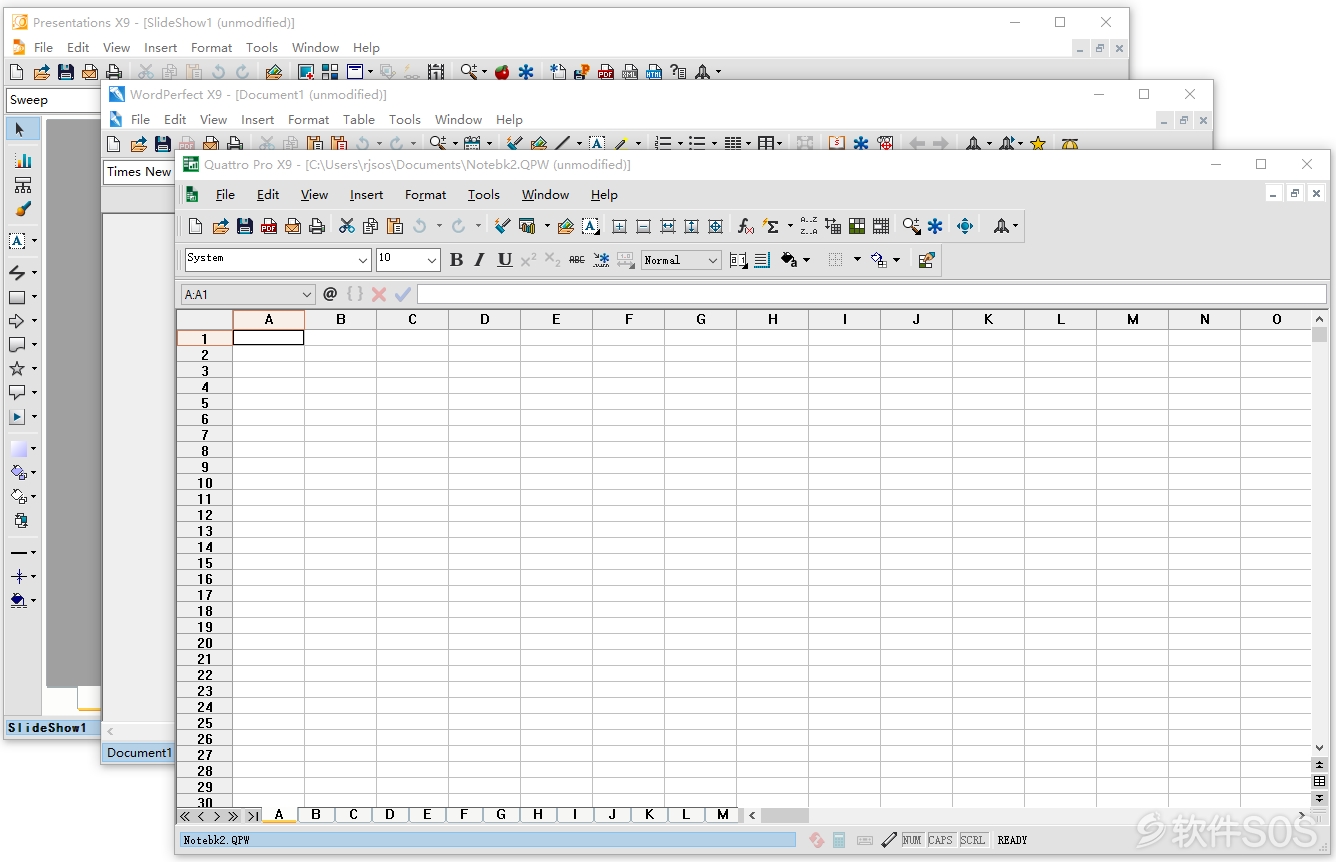Toggle Italic formatting in Quattro Pro
Viewport: 1336px width, 862px height.
pos(480,260)
